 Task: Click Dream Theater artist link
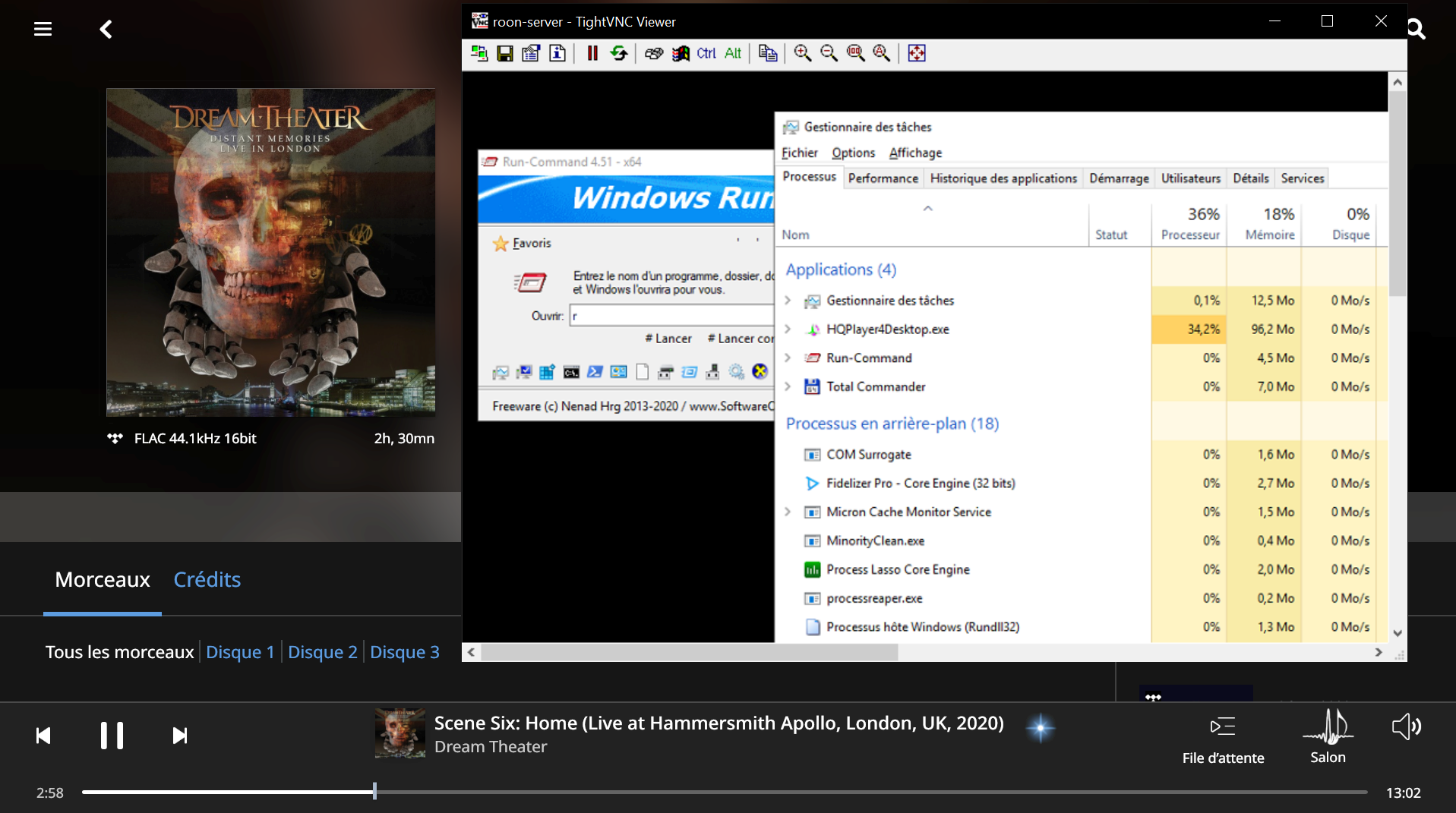pyautogui.click(x=491, y=747)
